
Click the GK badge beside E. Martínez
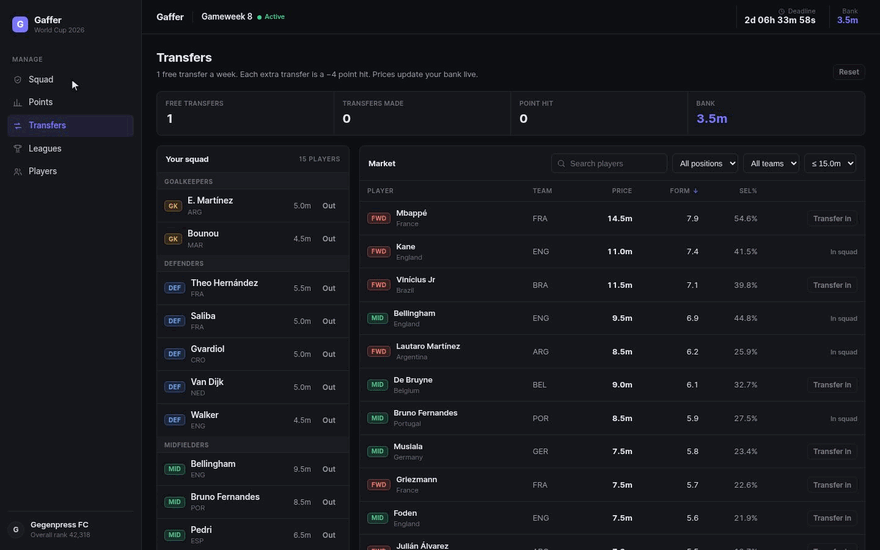(x=173, y=206)
